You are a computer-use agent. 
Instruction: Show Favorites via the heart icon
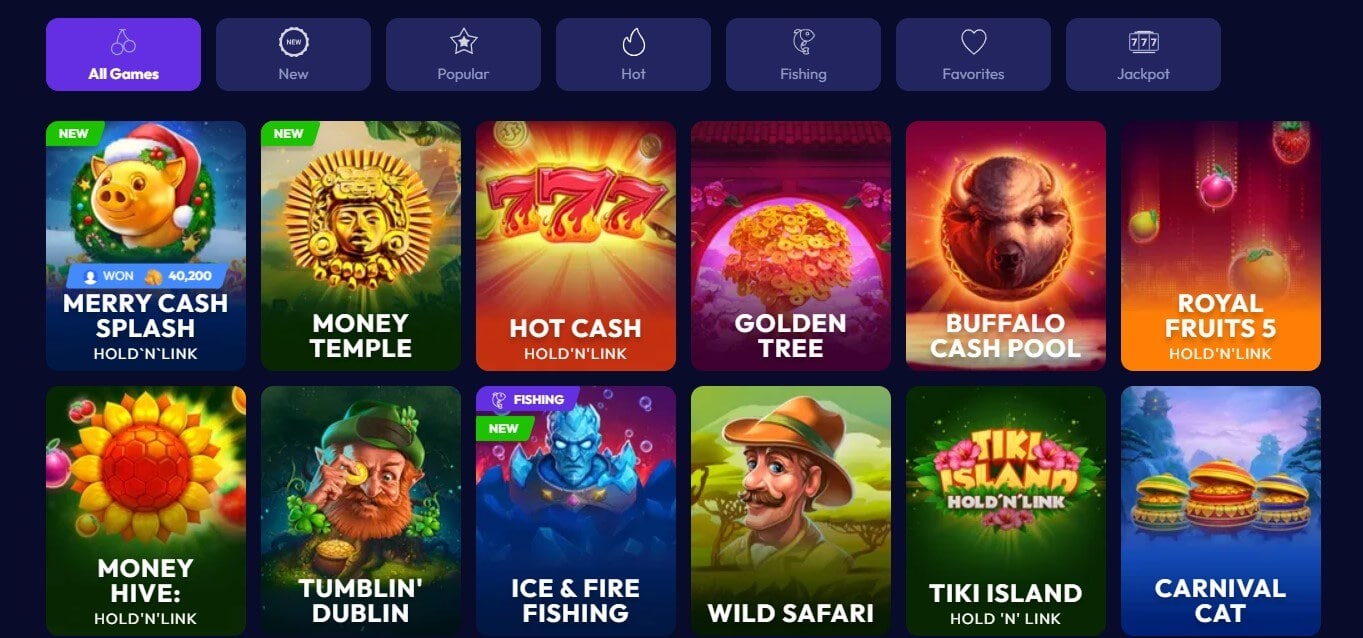[973, 42]
